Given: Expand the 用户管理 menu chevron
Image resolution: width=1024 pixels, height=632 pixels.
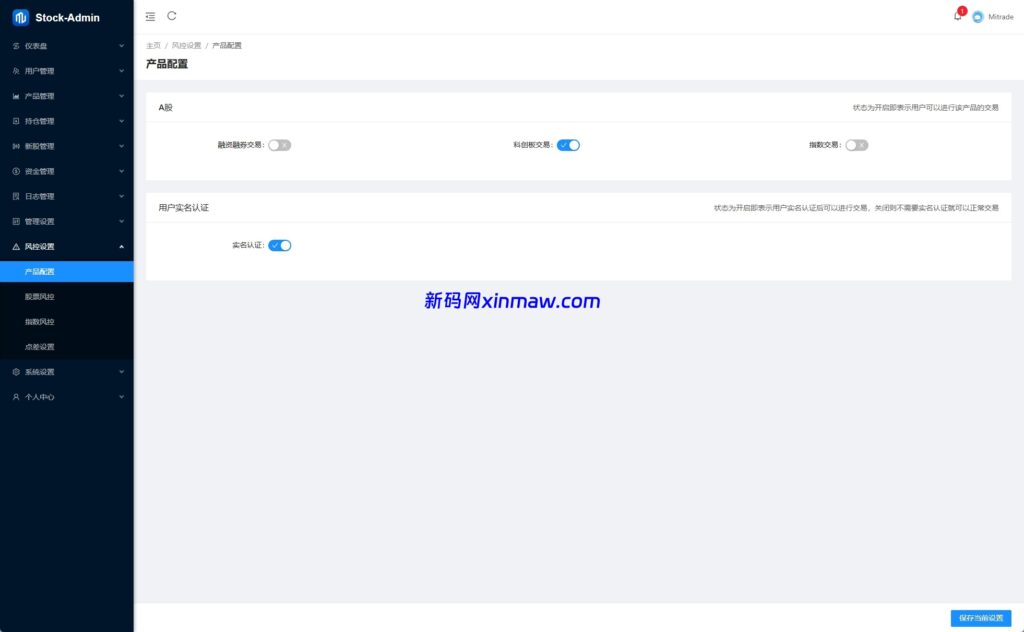Looking at the screenshot, I should pyautogui.click(x=121, y=71).
